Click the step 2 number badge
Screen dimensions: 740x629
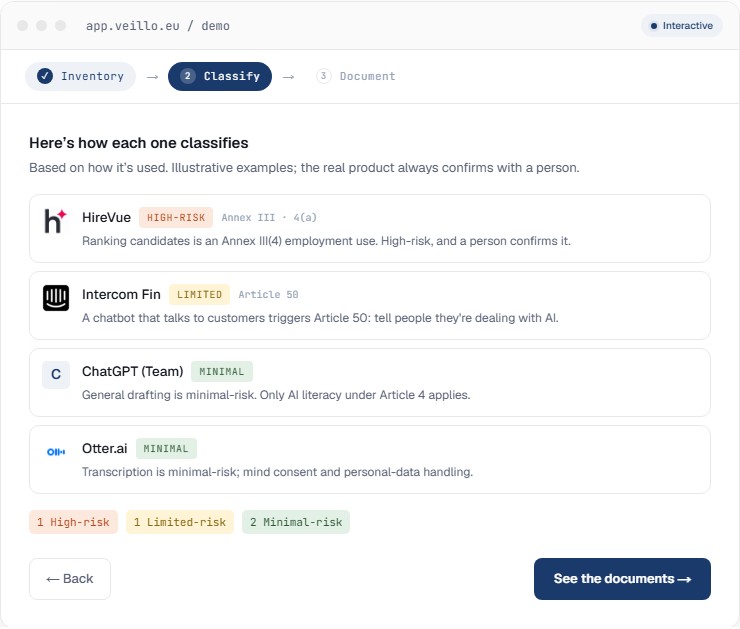point(187,76)
